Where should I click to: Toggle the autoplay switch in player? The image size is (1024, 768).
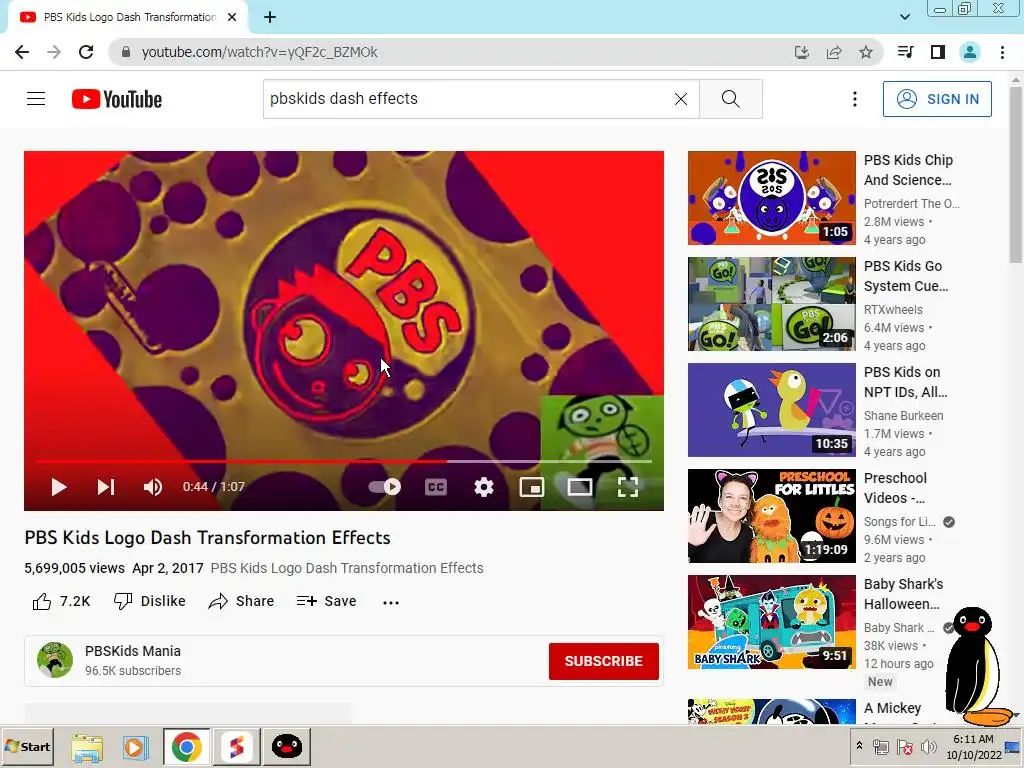click(x=385, y=487)
